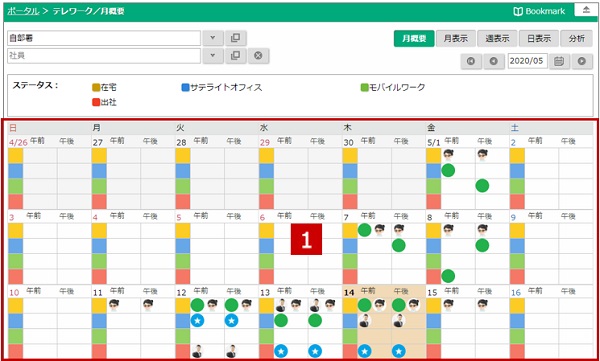Collapse the header with the eject arrow icon
This screenshot has height=361, width=600.
coord(587,10)
